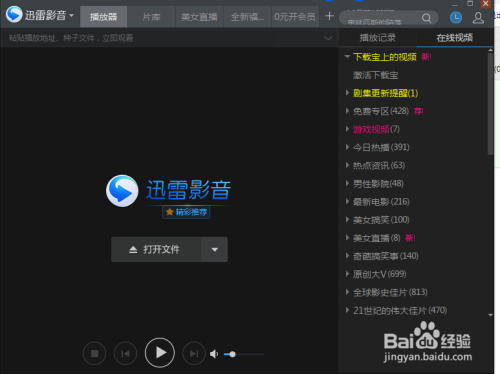Adjust the volume slider
Image resolution: width=500 pixels, height=374 pixels.
click(x=244, y=354)
